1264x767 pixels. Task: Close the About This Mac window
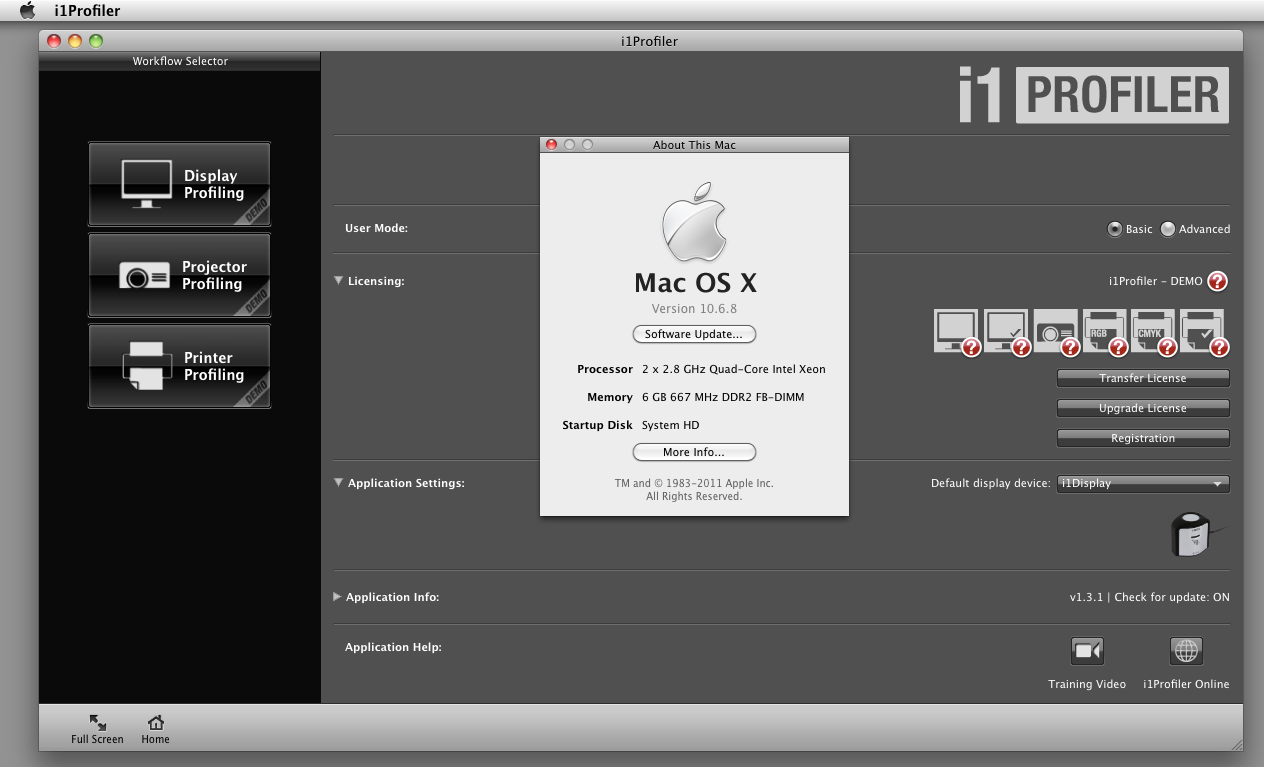(551, 145)
